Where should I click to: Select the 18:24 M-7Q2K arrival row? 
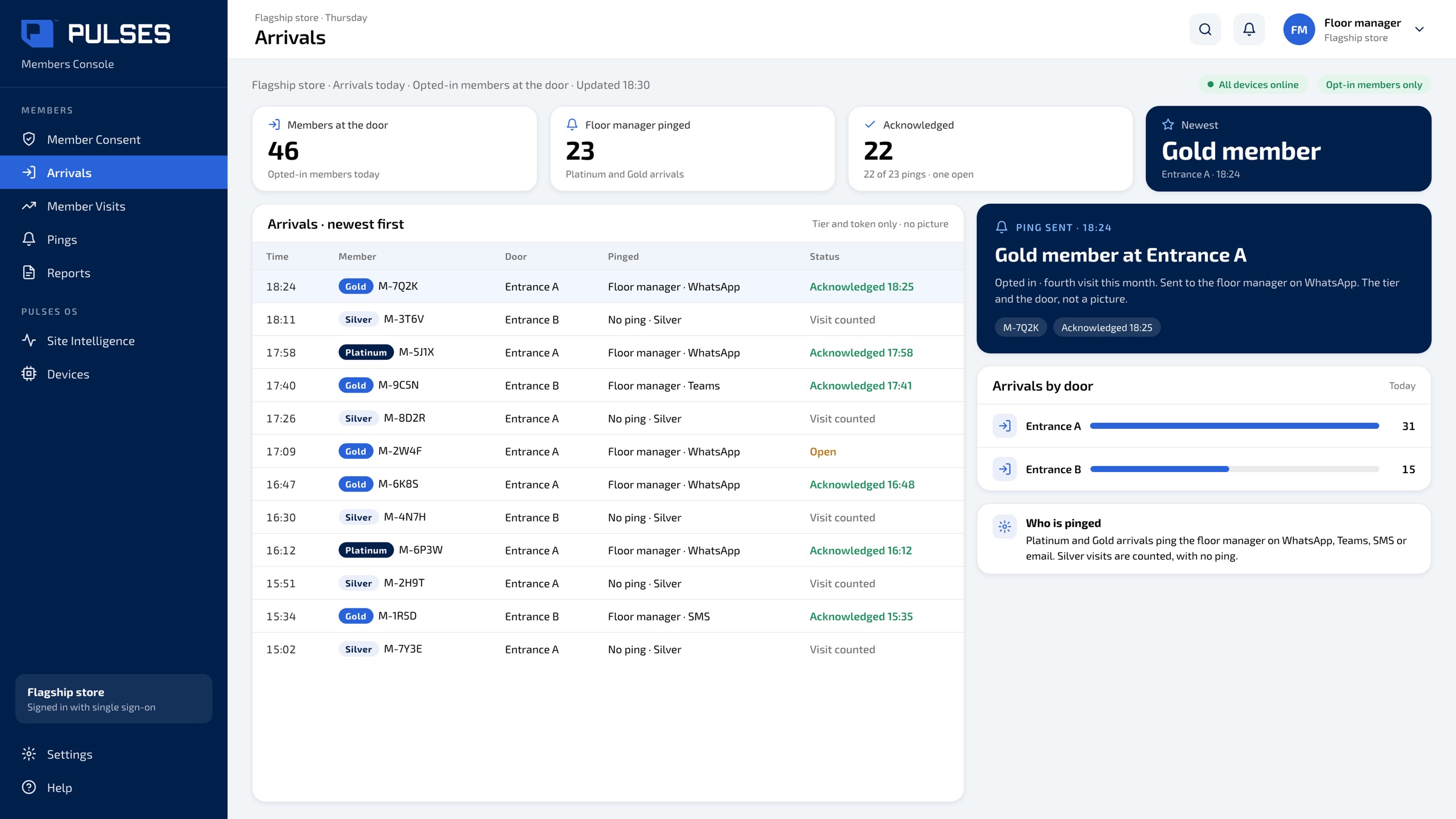click(x=608, y=286)
